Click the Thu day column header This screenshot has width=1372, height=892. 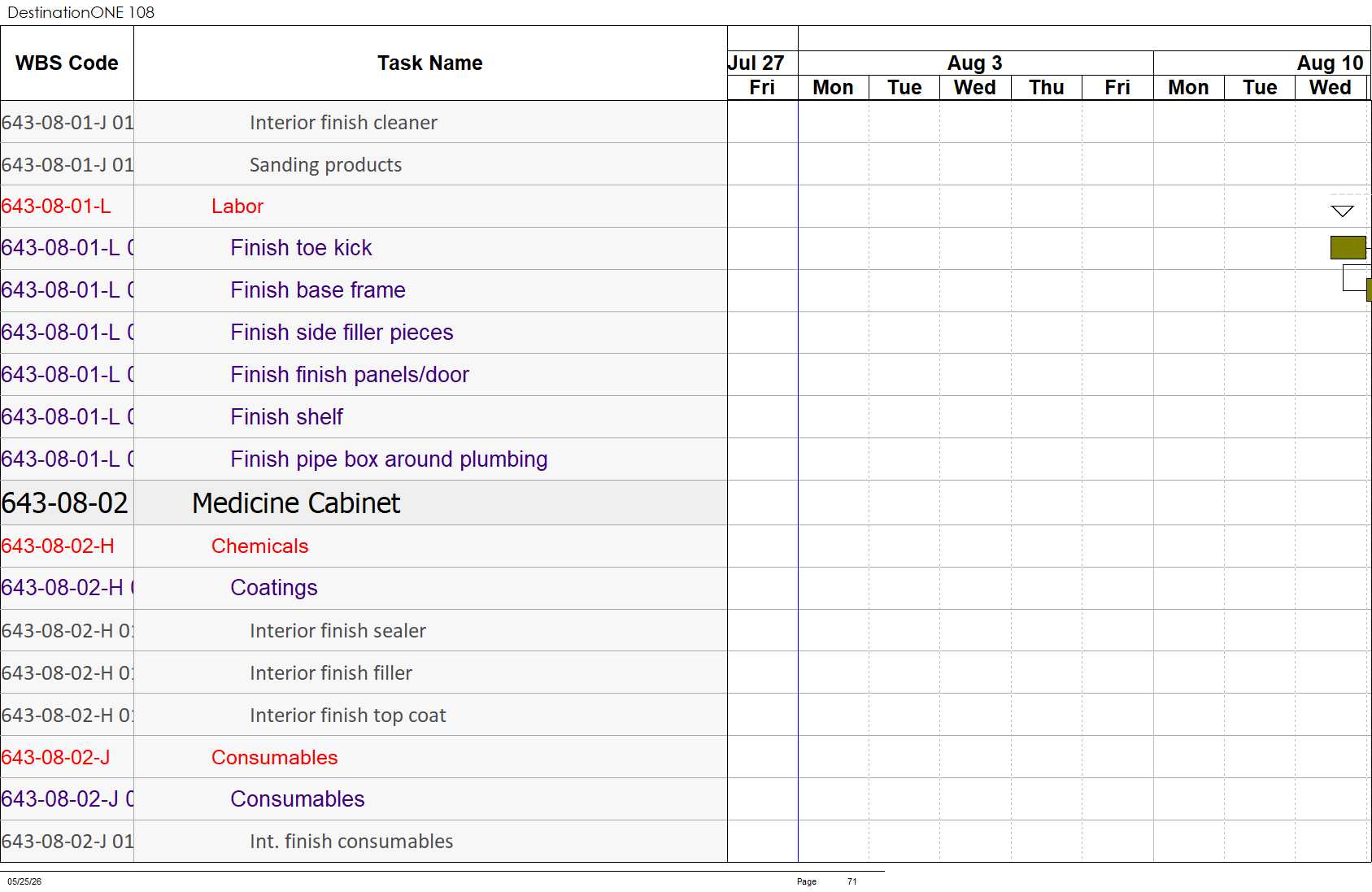point(1047,88)
